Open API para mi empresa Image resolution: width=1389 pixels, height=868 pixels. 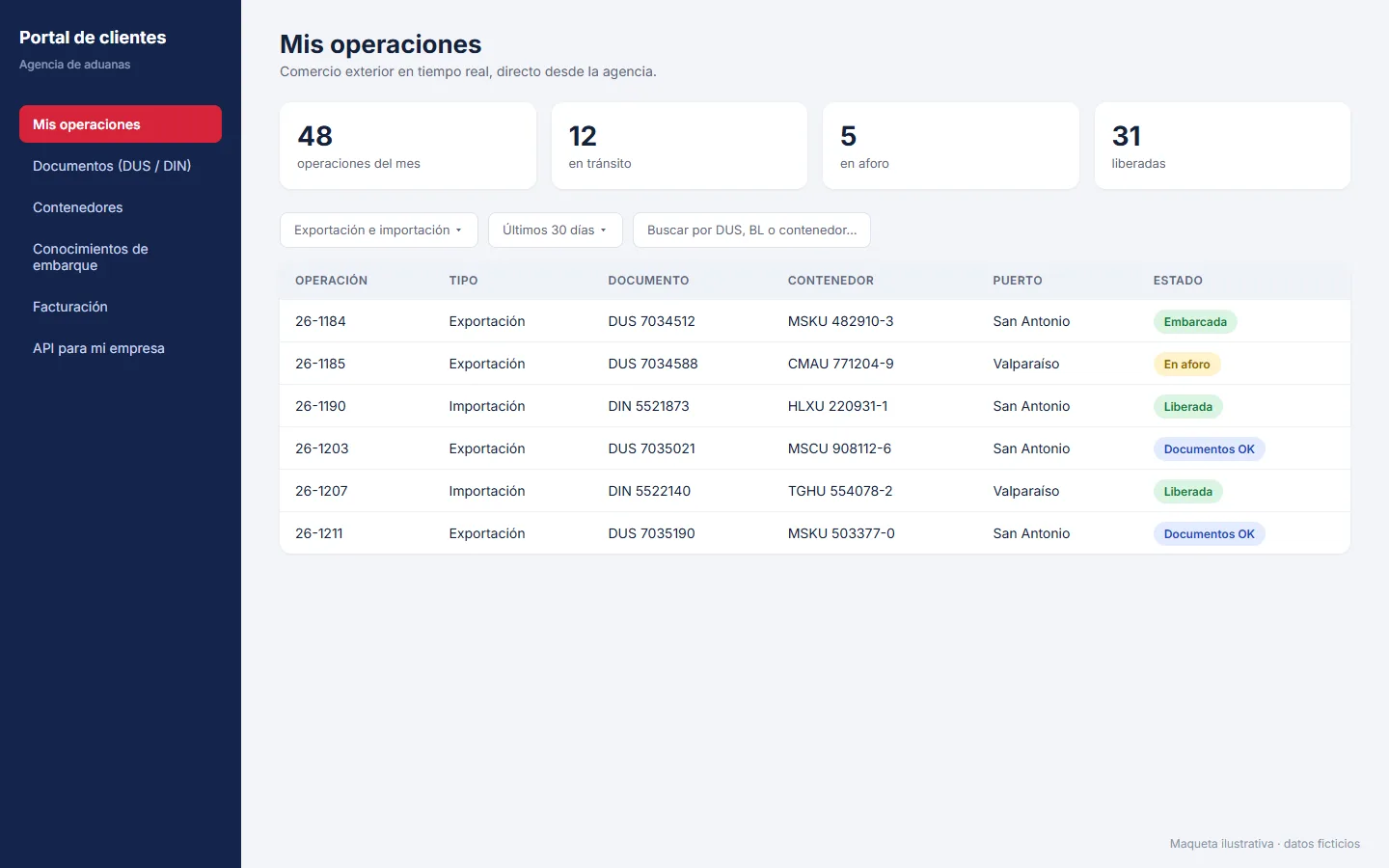121,348
